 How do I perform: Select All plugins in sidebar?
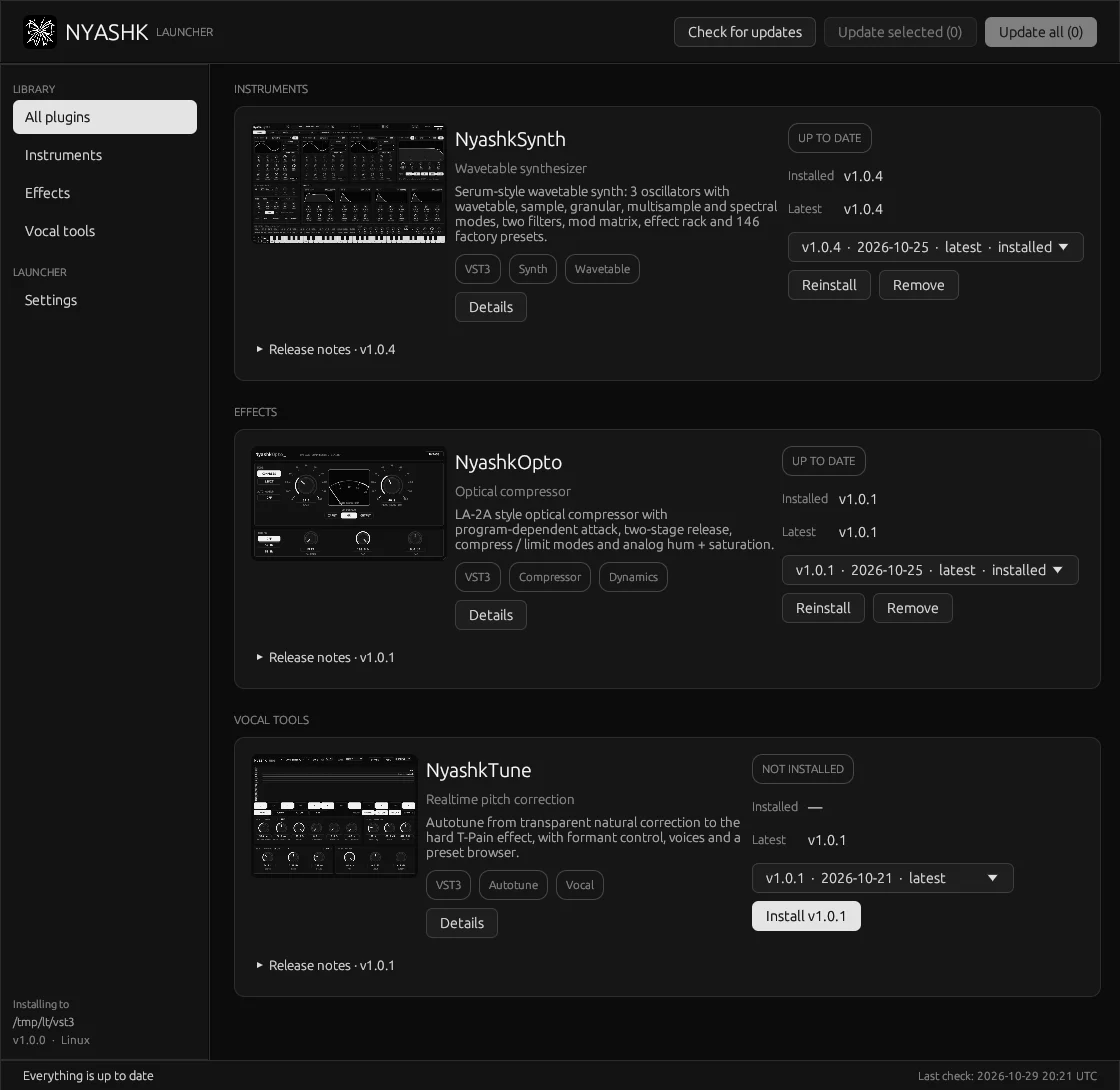[105, 117]
